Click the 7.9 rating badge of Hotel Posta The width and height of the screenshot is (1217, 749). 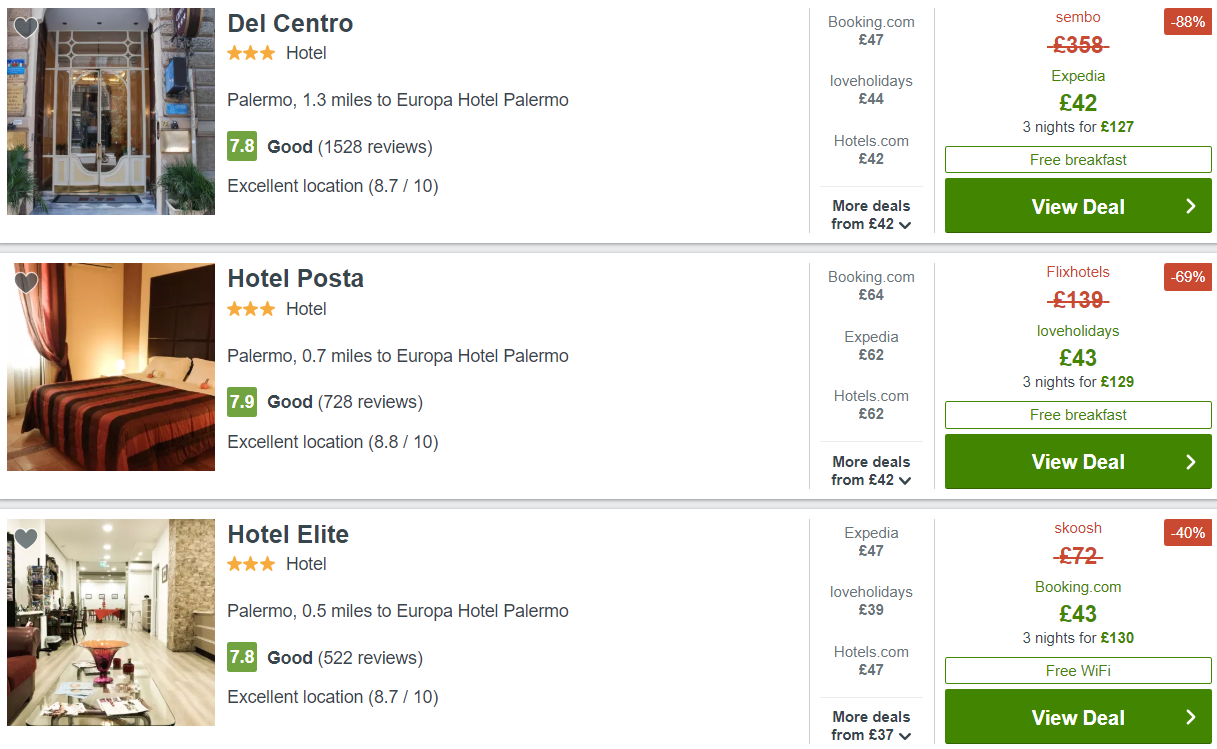[242, 402]
